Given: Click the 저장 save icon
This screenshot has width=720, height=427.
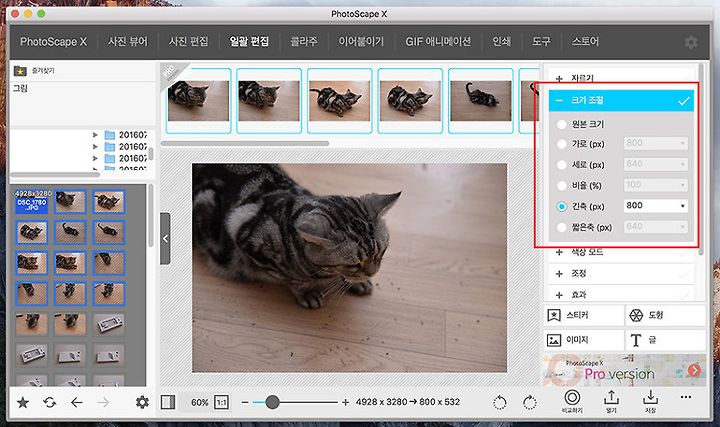Looking at the screenshot, I should (x=650, y=401).
